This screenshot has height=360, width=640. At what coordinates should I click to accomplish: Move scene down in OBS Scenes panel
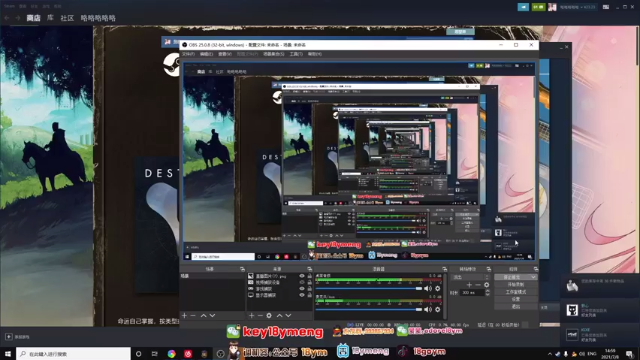point(212,316)
